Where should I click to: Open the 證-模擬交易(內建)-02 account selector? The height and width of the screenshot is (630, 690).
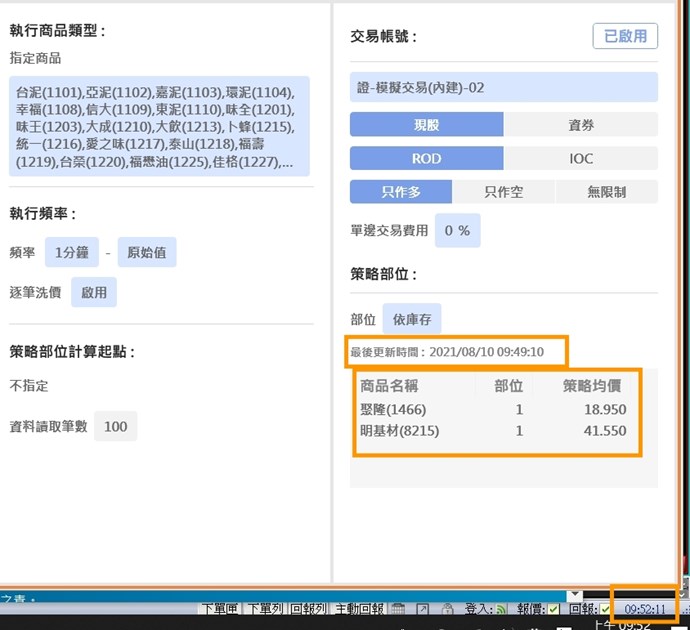(x=503, y=87)
